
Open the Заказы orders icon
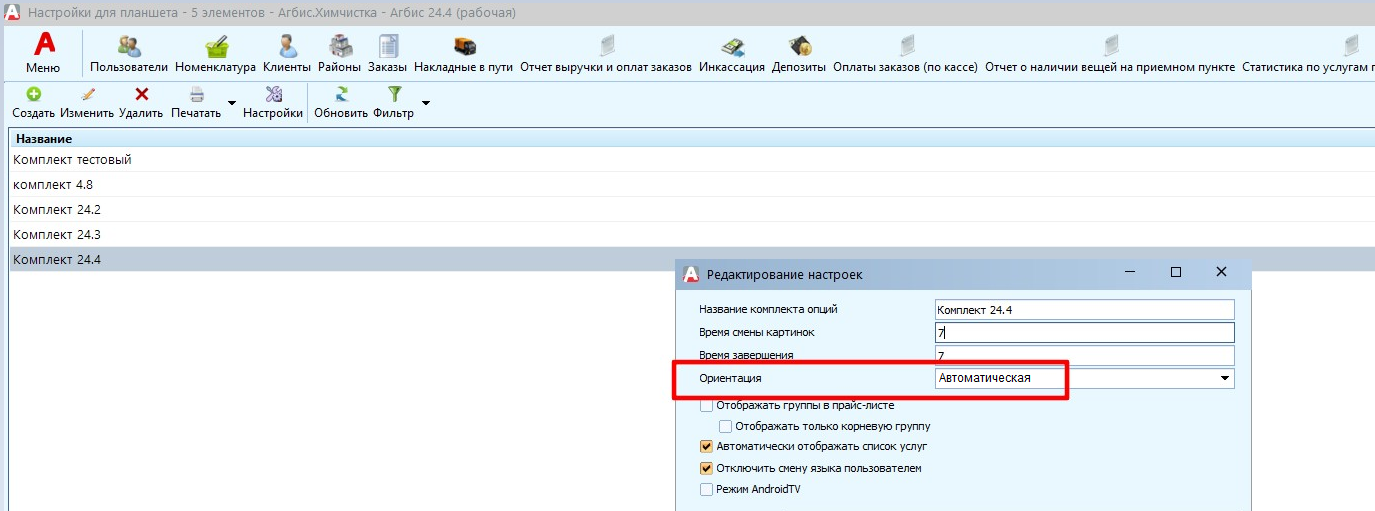(x=387, y=47)
